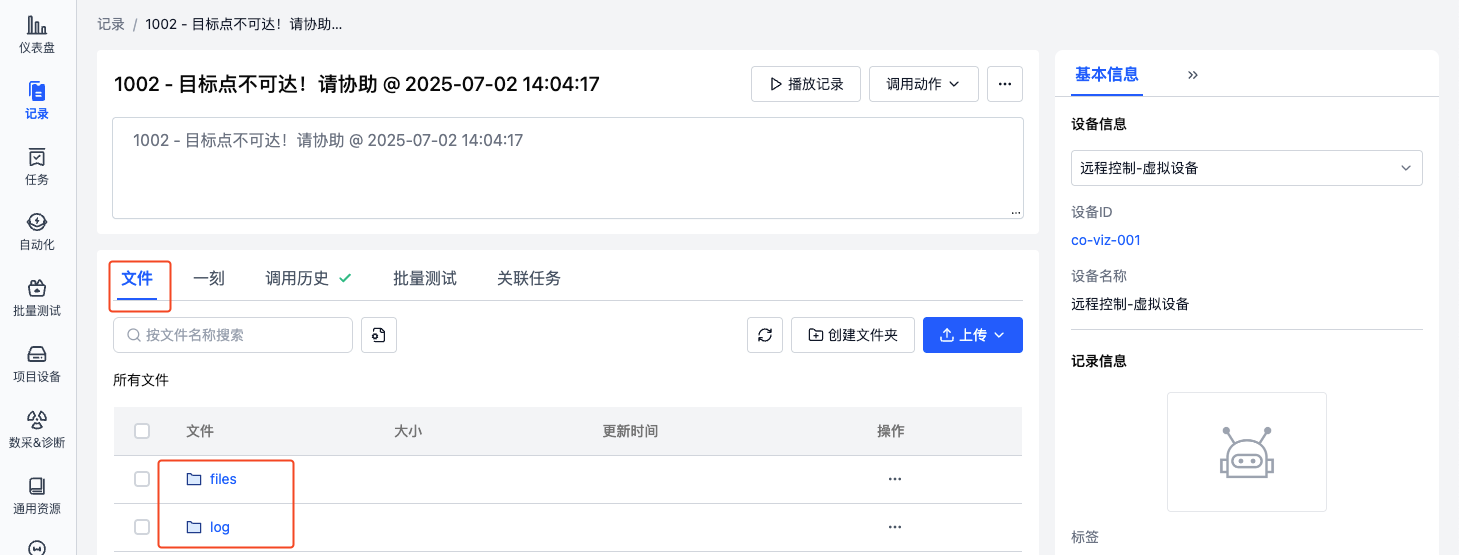Screen dimensions: 1459x555
Task: Click the 更新时间 column header
Action: [630, 431]
